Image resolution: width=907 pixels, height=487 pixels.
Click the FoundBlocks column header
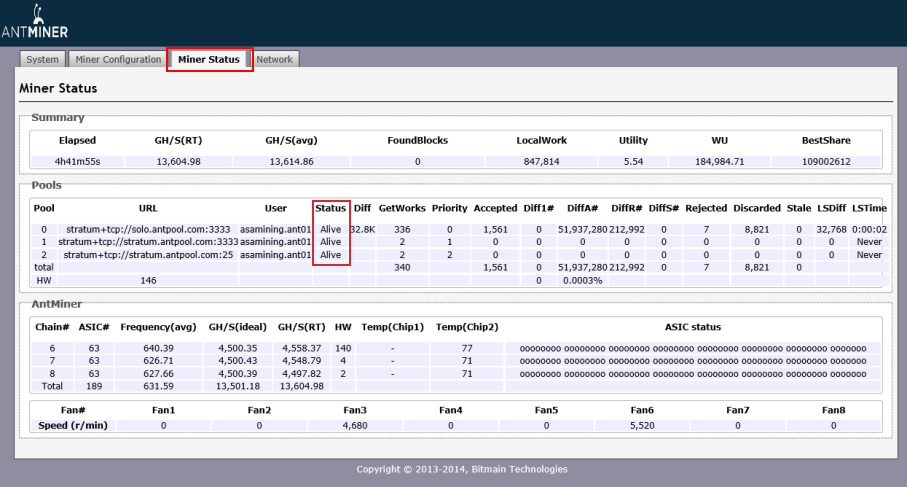pyautogui.click(x=418, y=141)
